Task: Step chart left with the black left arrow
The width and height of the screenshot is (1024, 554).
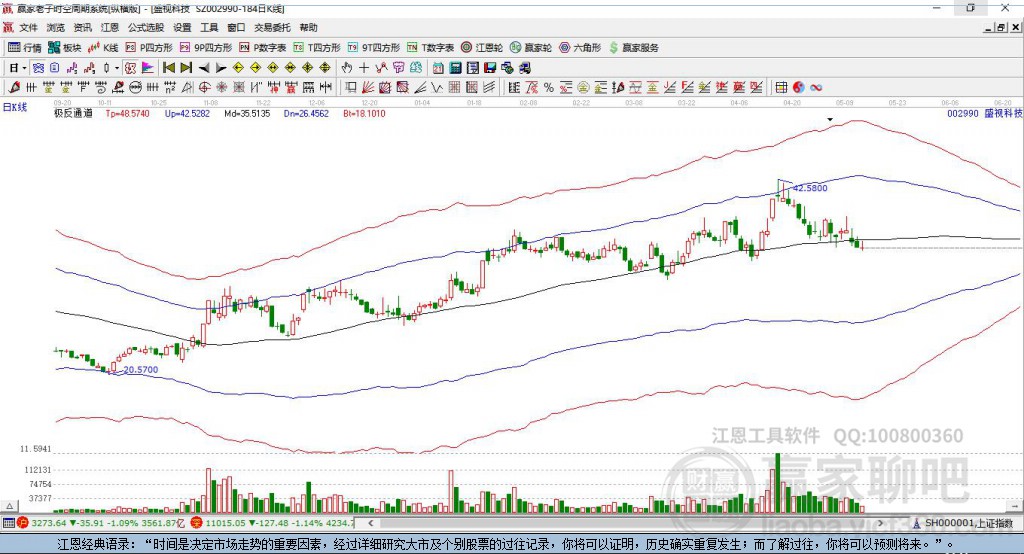Action: click(204, 68)
